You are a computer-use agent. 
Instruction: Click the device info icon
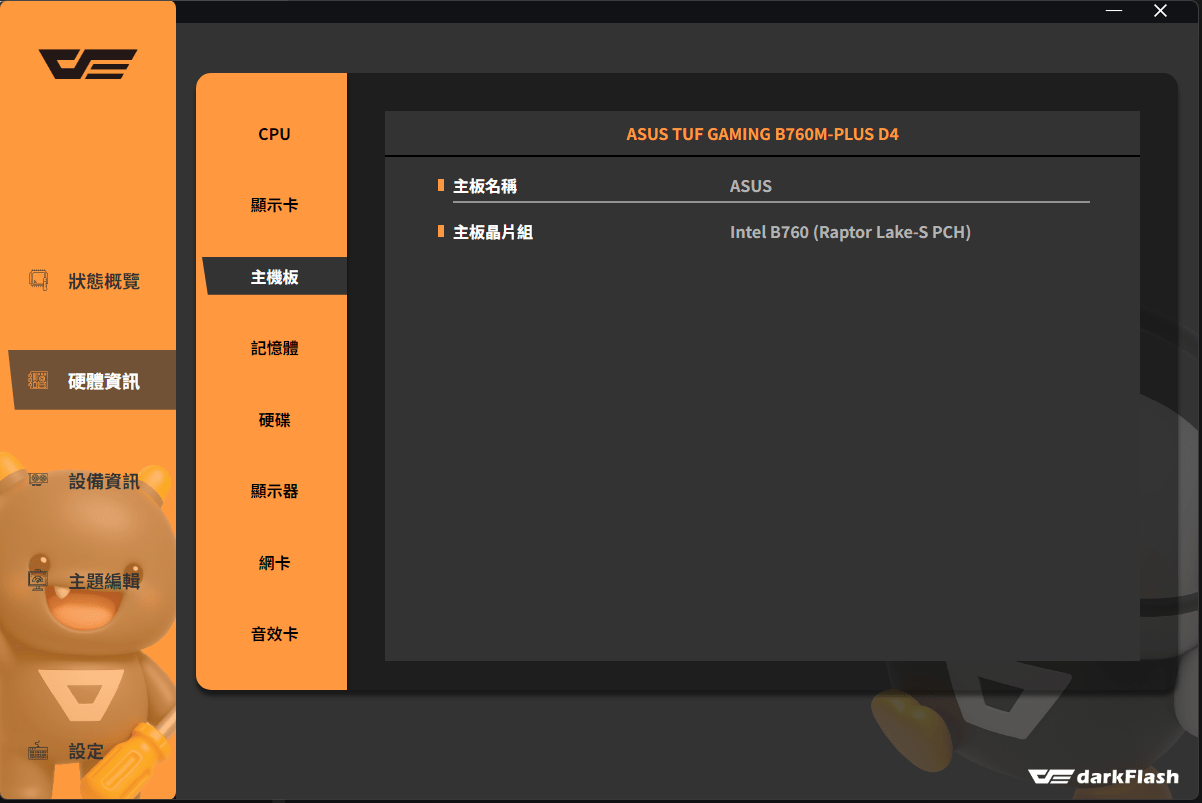(38, 481)
